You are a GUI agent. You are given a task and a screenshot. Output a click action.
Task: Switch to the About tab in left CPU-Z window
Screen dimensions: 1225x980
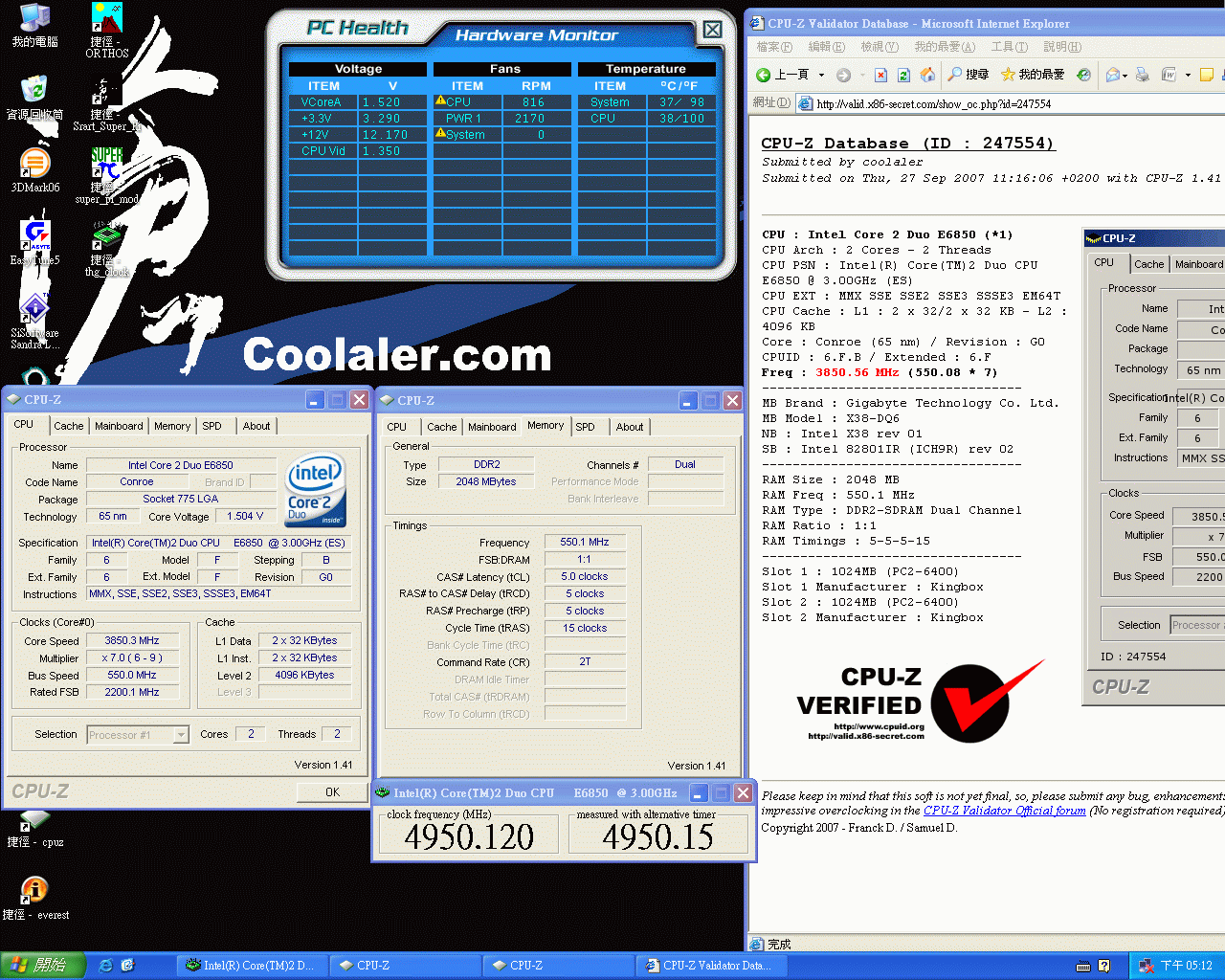256,426
